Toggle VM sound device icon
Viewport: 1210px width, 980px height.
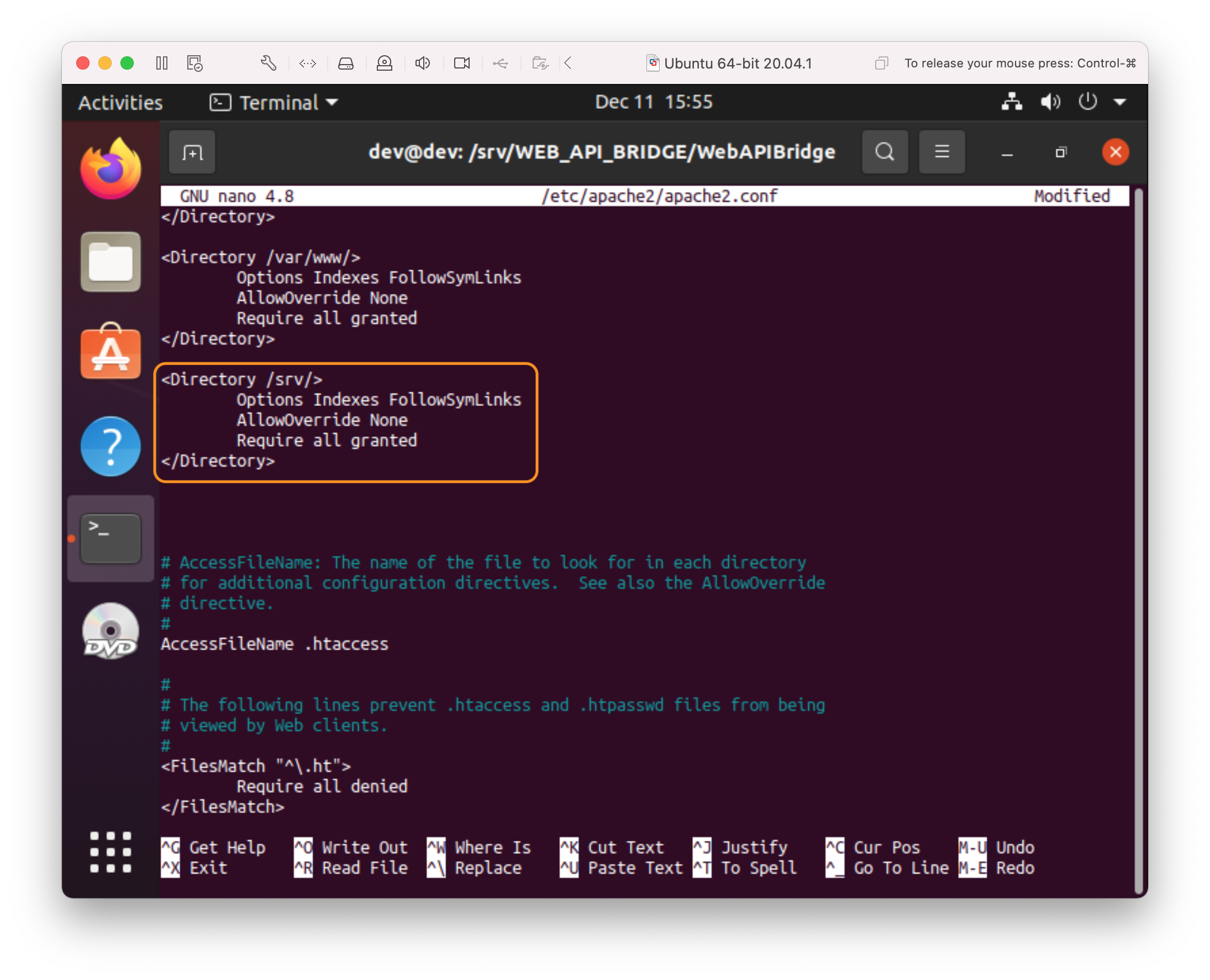[x=423, y=63]
